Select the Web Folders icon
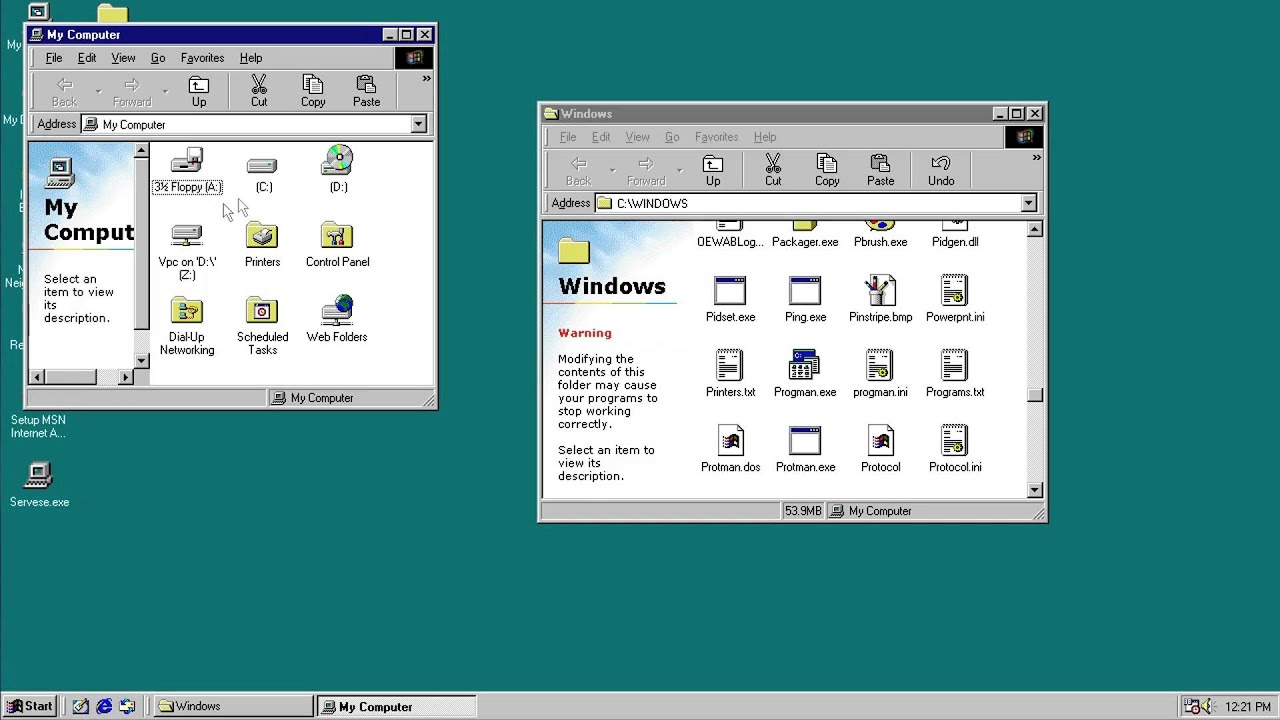The width and height of the screenshot is (1280, 720). tap(337, 321)
